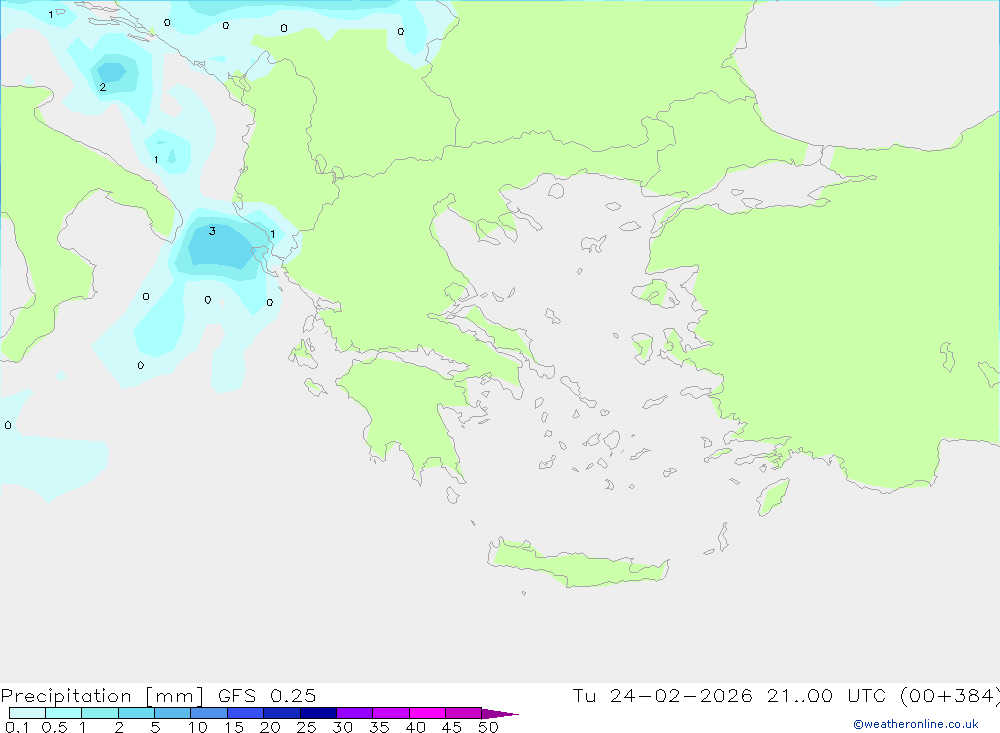Screen dimensions: 1000x733
Task: Click the legend label '50'
Action: pyautogui.click(x=488, y=727)
